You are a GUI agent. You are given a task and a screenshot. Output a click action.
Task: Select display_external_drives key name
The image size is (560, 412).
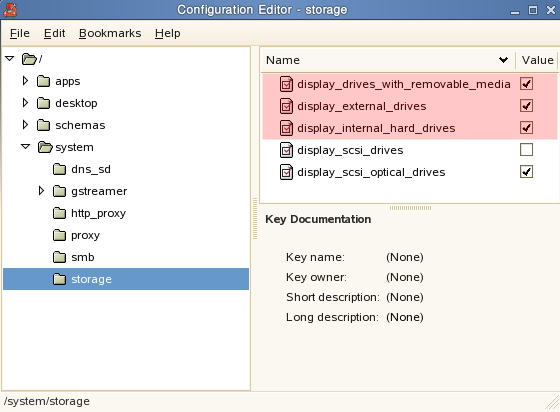point(361,106)
